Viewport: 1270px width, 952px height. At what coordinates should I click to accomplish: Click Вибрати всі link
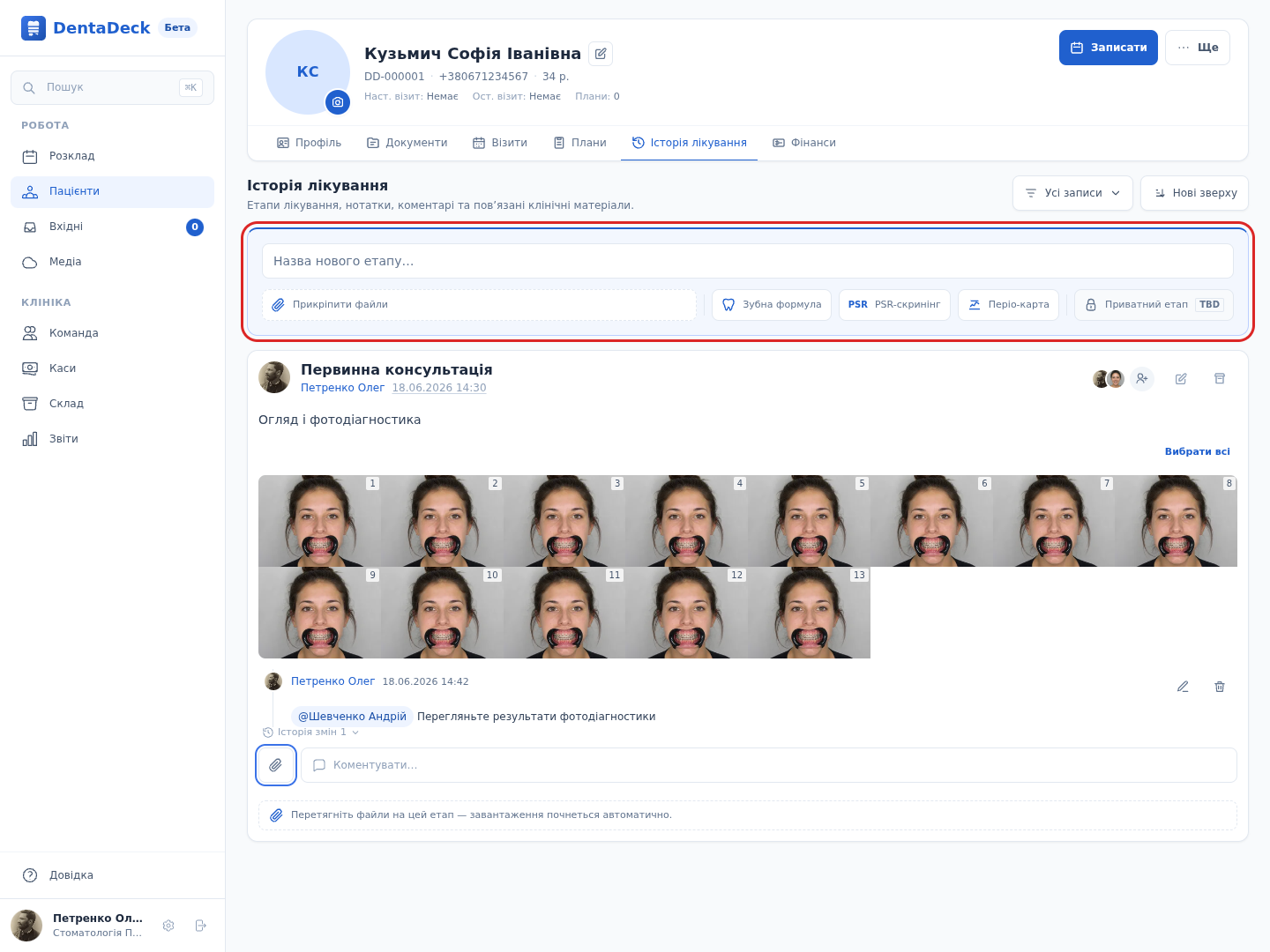click(1197, 451)
